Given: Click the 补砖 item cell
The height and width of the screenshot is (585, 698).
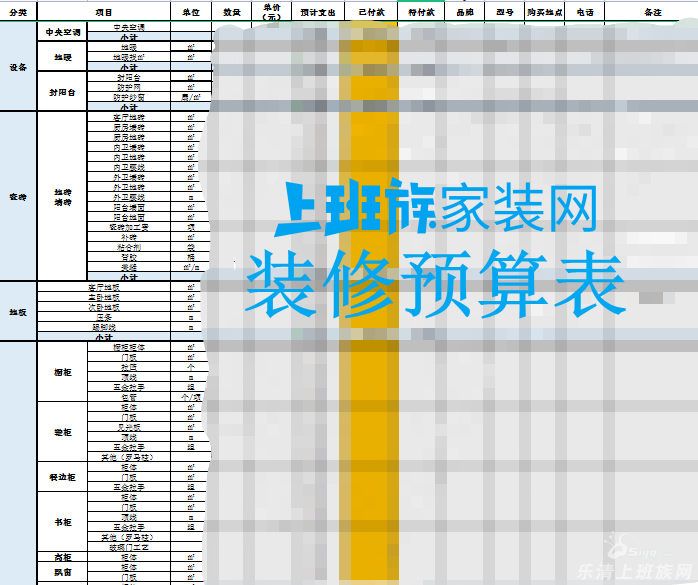Looking at the screenshot, I should 129,237.
